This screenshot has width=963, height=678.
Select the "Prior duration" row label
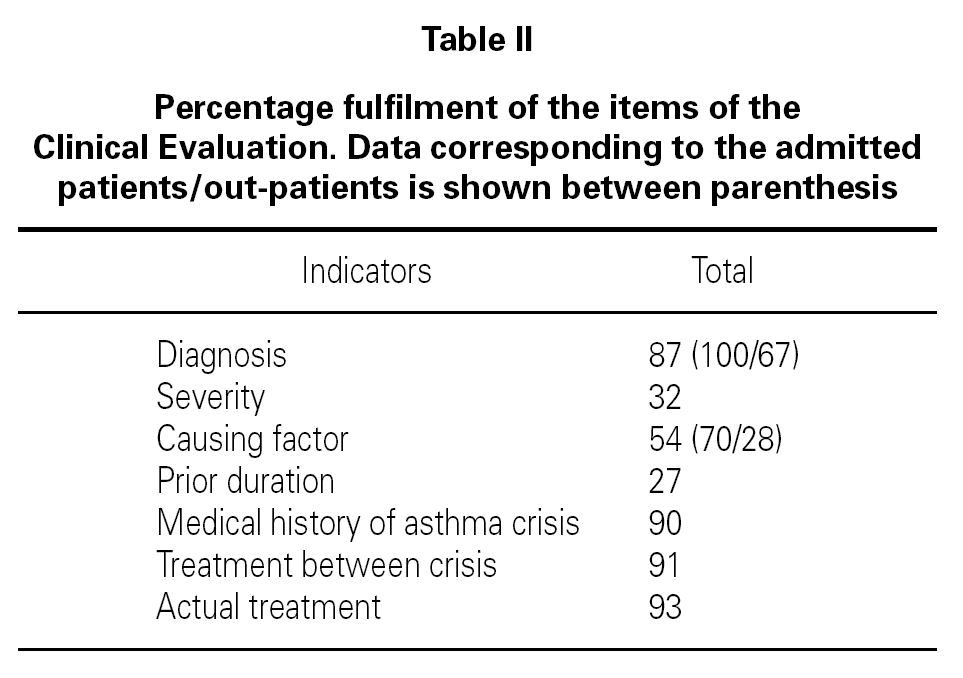tap(245, 481)
